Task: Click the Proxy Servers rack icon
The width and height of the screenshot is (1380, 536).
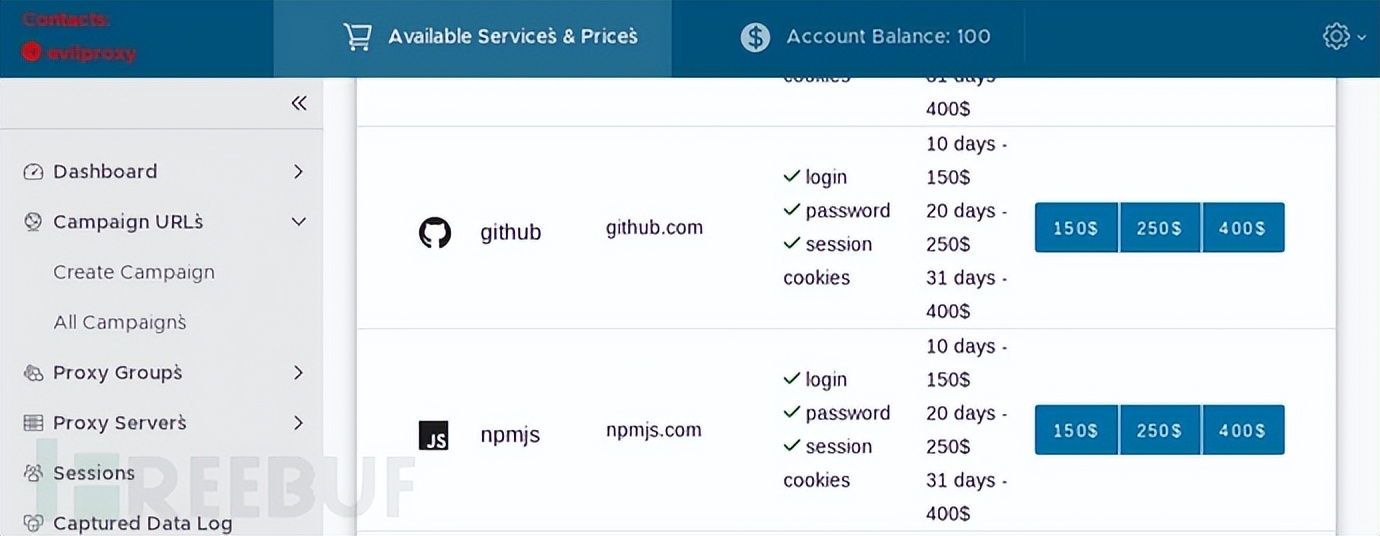Action: point(33,423)
